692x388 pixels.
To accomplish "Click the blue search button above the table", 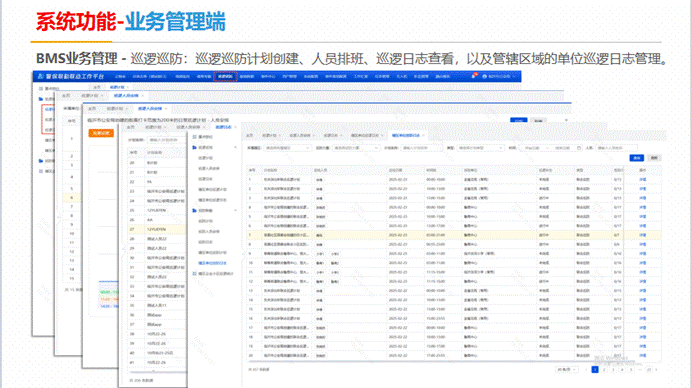I will (x=636, y=158).
